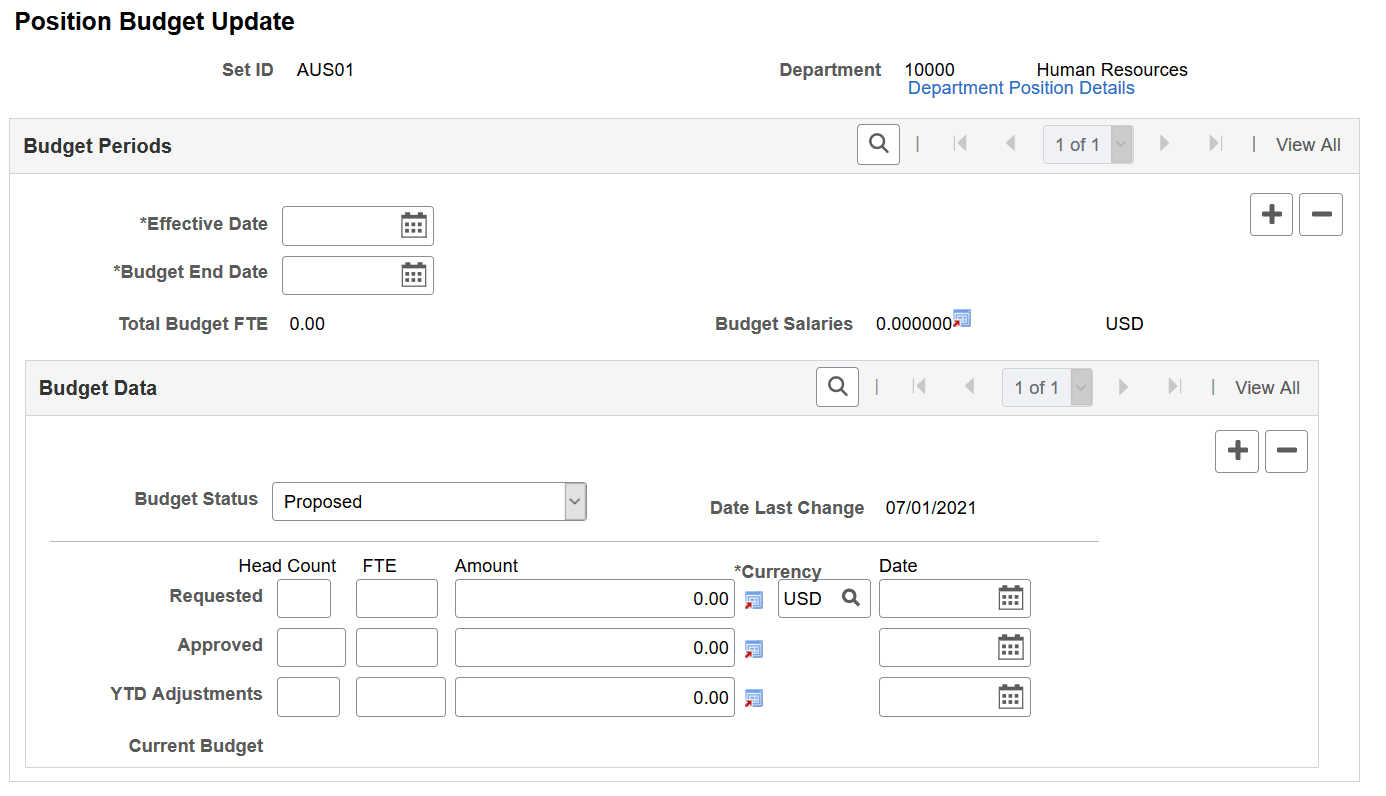Add a new Budget Periods row with plus button
Viewport: 1386px width, 796px height.
click(x=1271, y=214)
